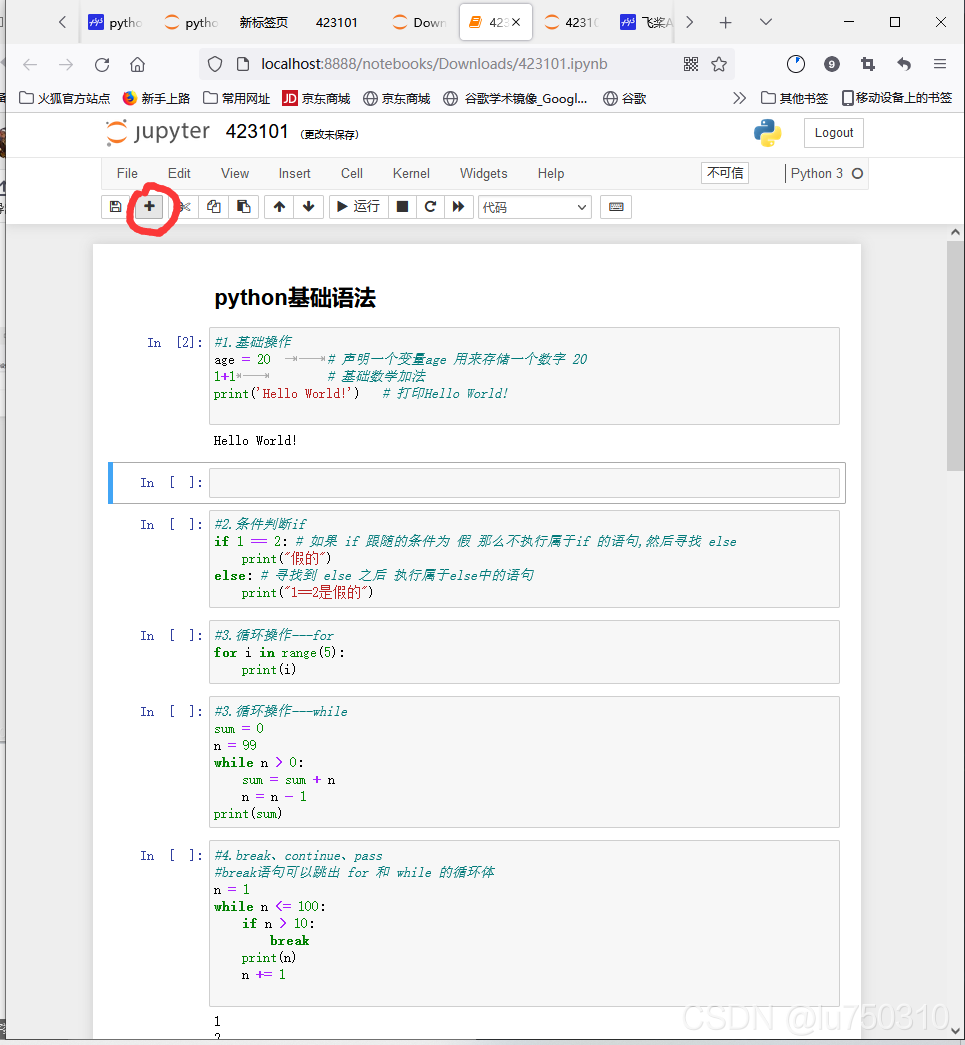
Task: Cut the selected cell using scissors icon
Action: point(183,207)
